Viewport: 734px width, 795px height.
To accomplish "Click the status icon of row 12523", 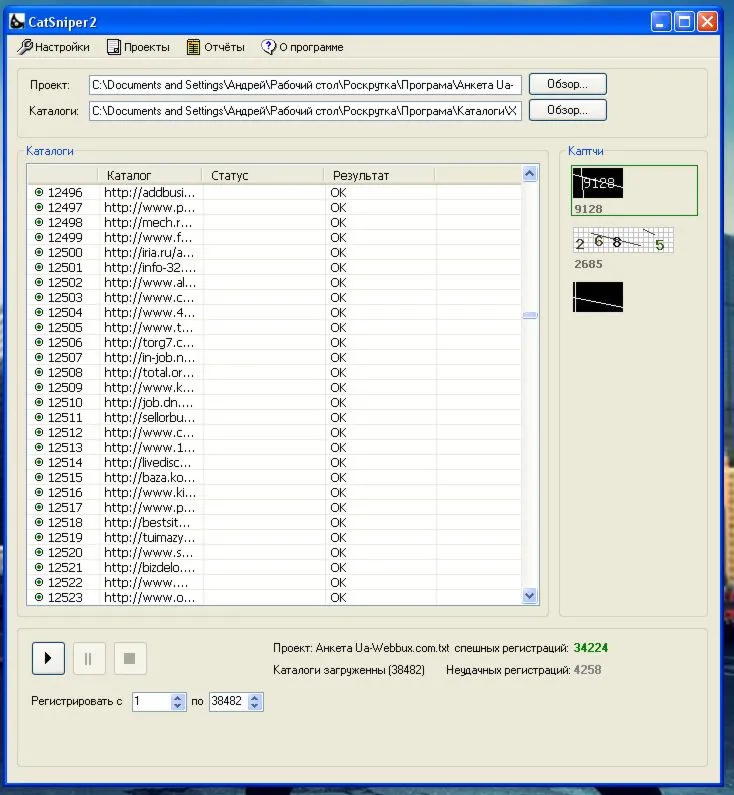I will (39, 597).
